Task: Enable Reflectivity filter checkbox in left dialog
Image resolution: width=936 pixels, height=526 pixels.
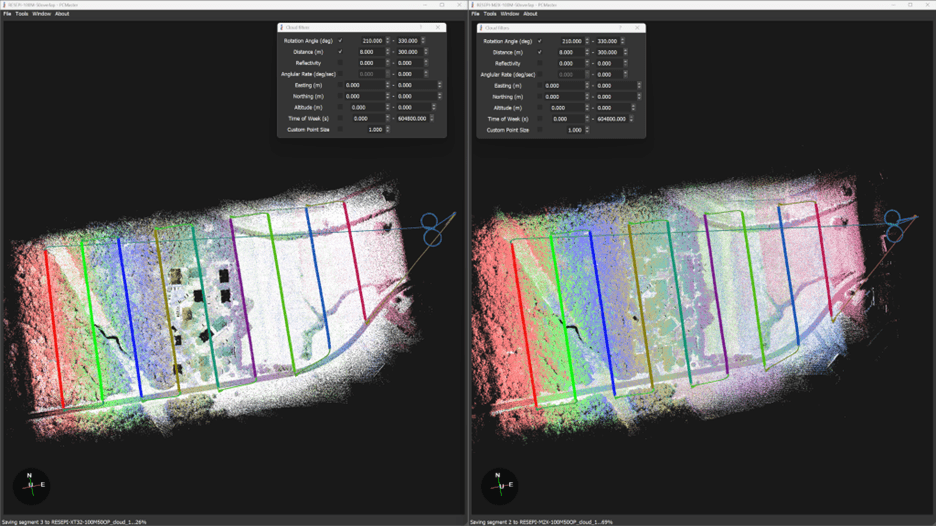Action: tap(340, 63)
